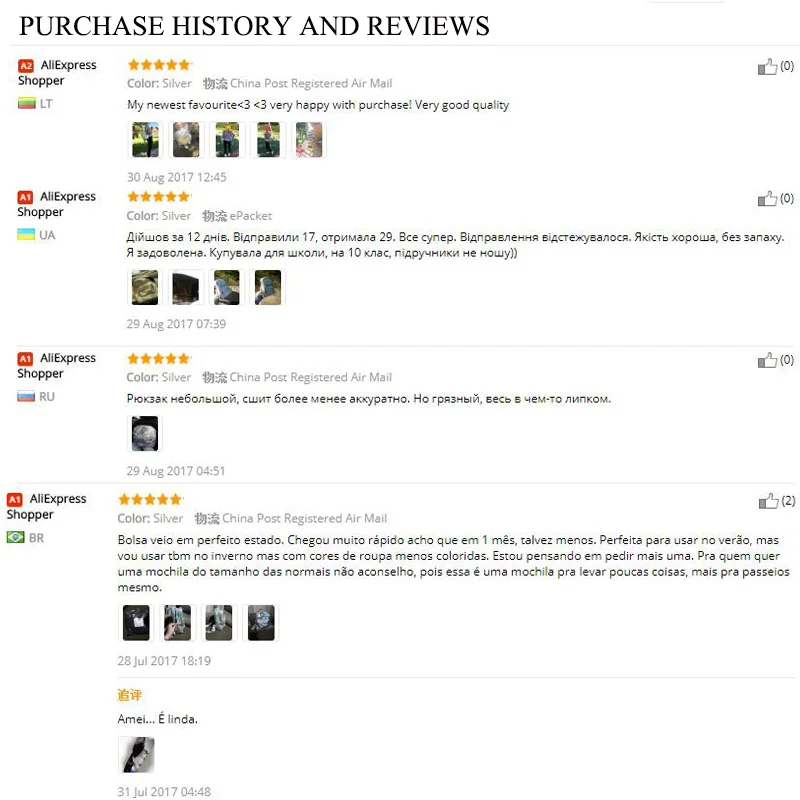Click ePacket shipping label
Viewport: 800px width, 800px height.
(251, 216)
